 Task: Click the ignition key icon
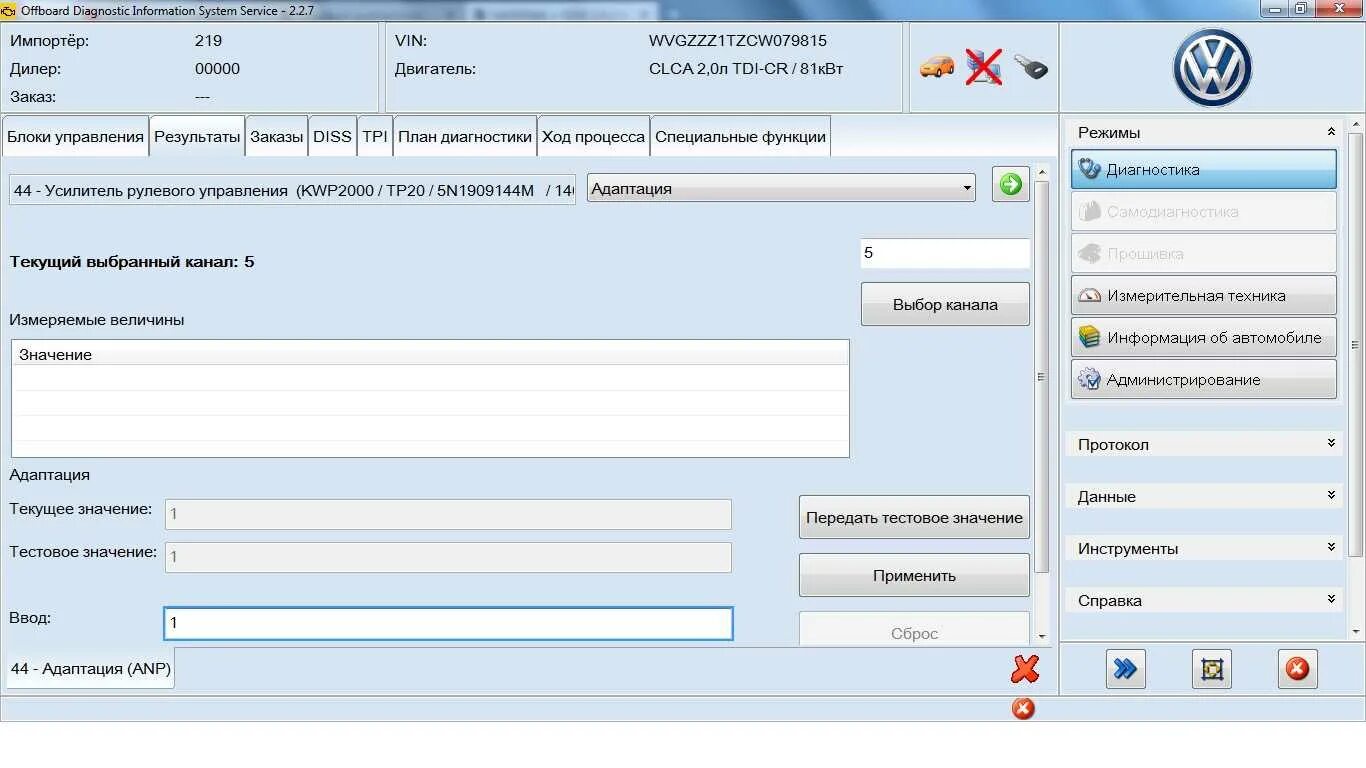coord(1030,67)
